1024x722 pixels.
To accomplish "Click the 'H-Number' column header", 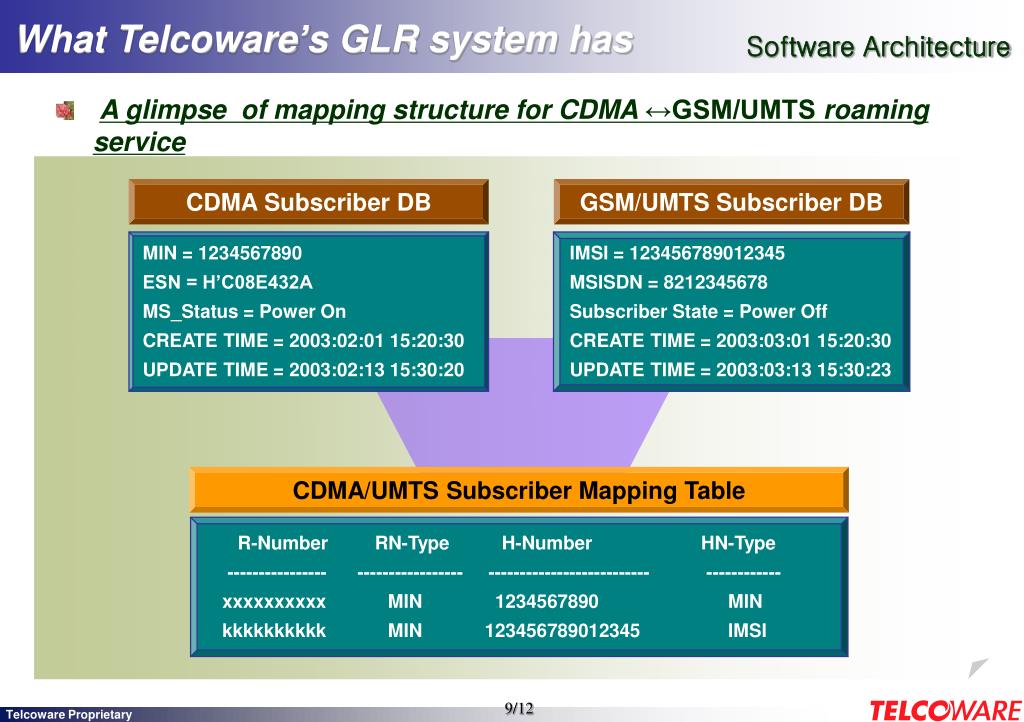I will pyautogui.click(x=547, y=543).
